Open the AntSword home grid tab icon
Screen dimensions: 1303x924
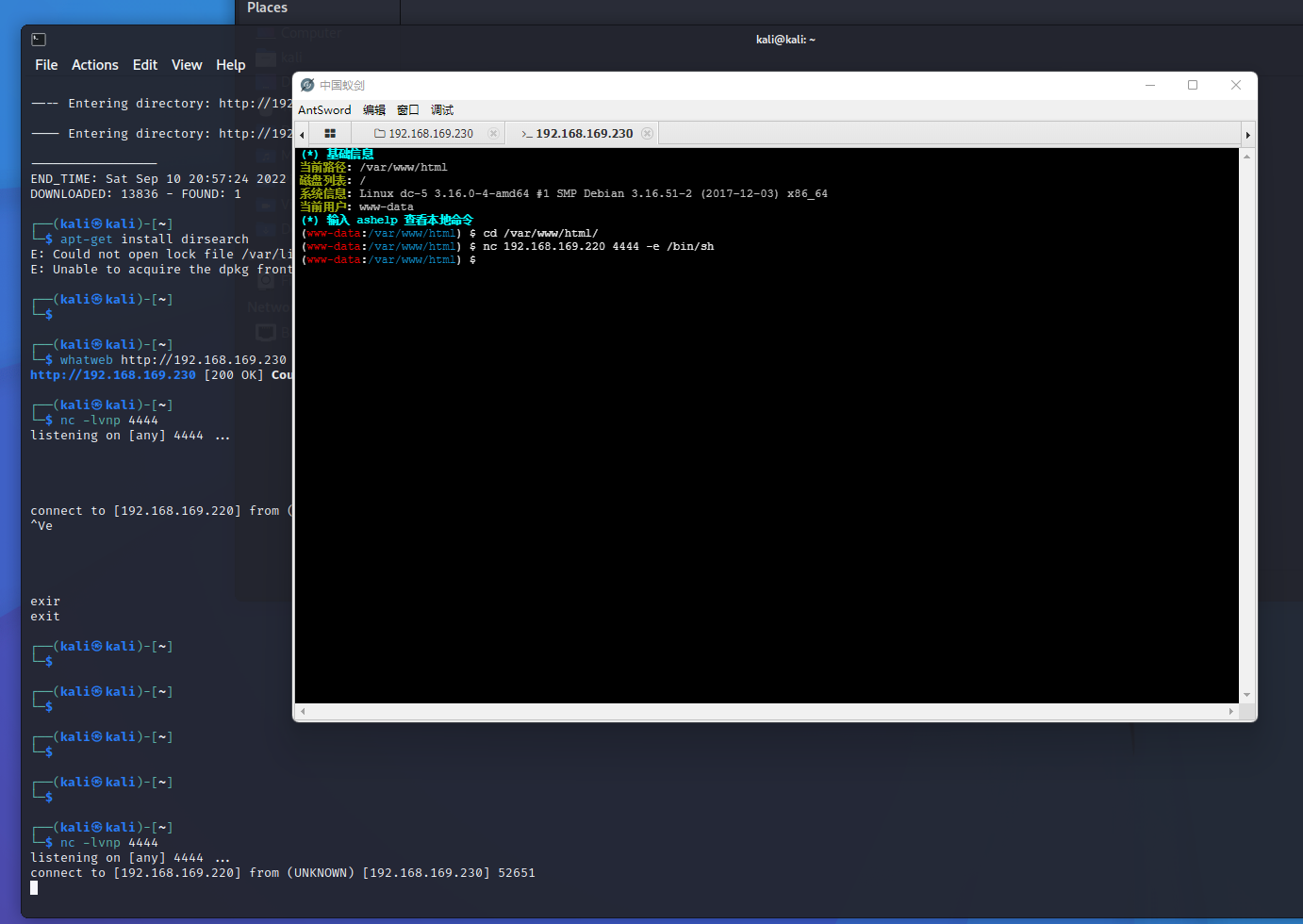[330, 134]
